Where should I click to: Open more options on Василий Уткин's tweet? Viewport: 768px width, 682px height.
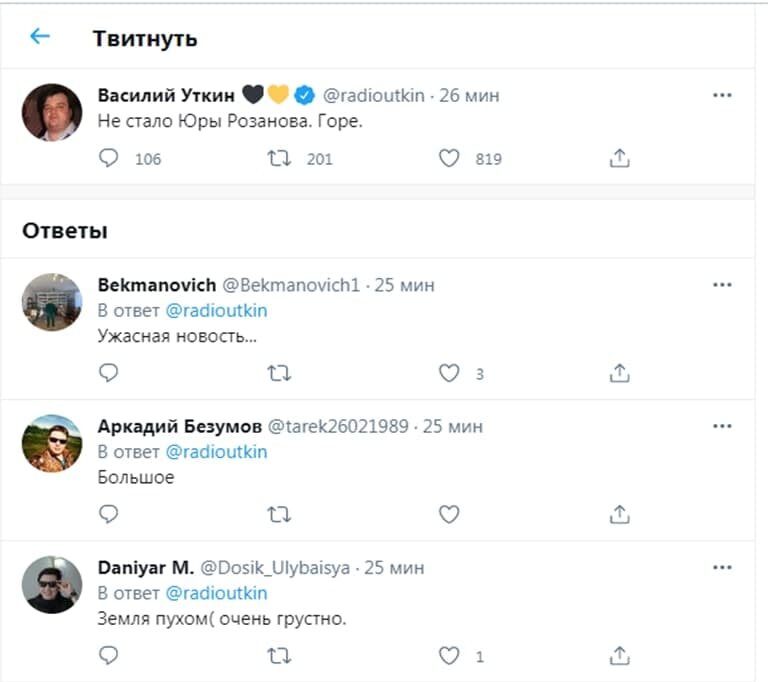tap(722, 95)
